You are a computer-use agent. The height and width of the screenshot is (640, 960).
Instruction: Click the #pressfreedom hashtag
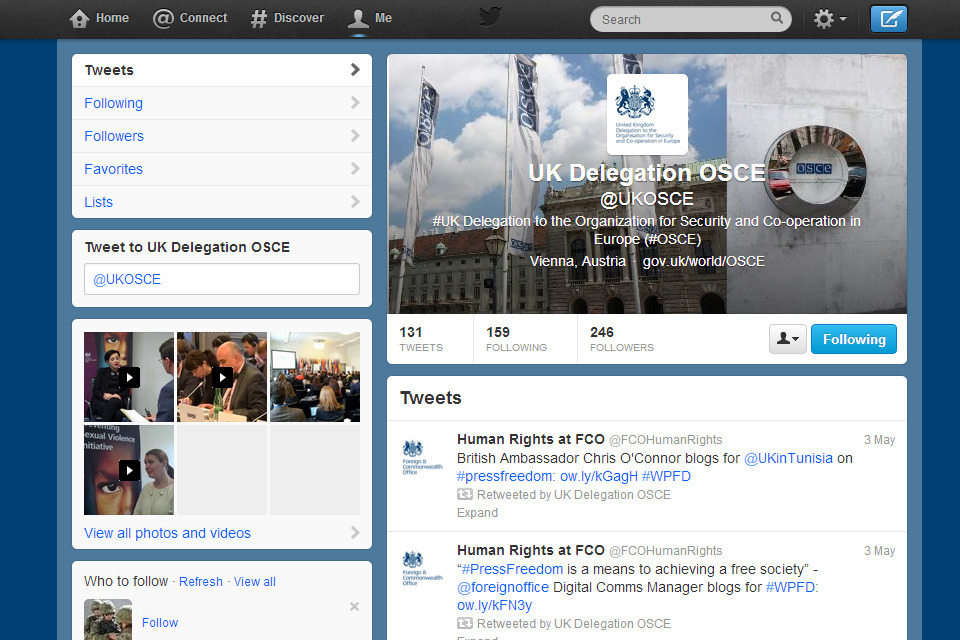(504, 476)
